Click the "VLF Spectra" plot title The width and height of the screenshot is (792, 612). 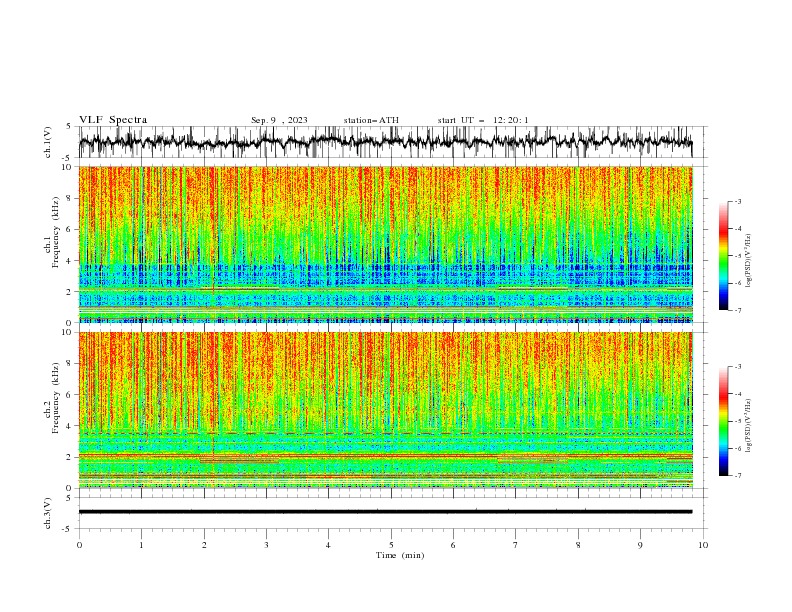[x=113, y=120]
